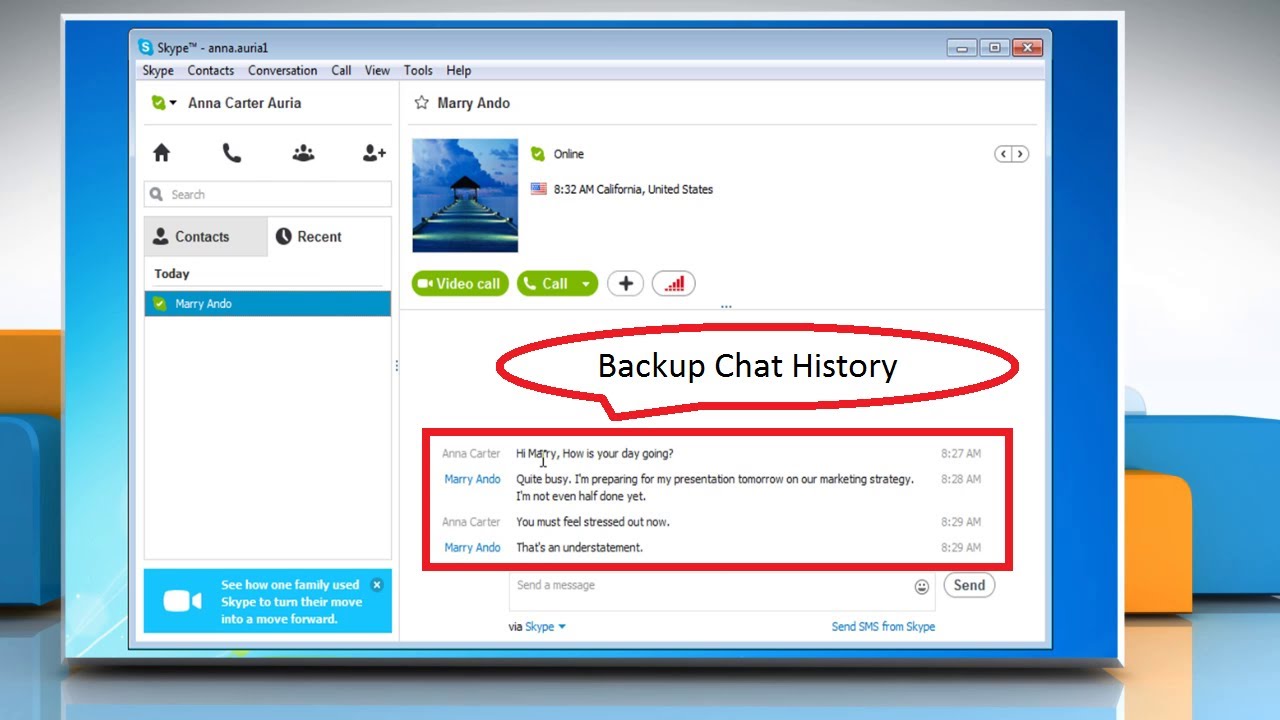Switch to the Recent tab

click(x=309, y=237)
